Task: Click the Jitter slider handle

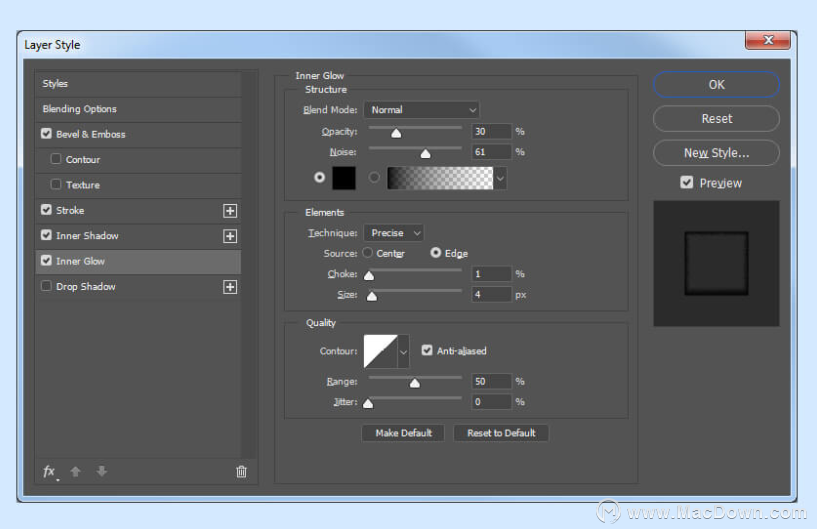Action: coord(368,404)
